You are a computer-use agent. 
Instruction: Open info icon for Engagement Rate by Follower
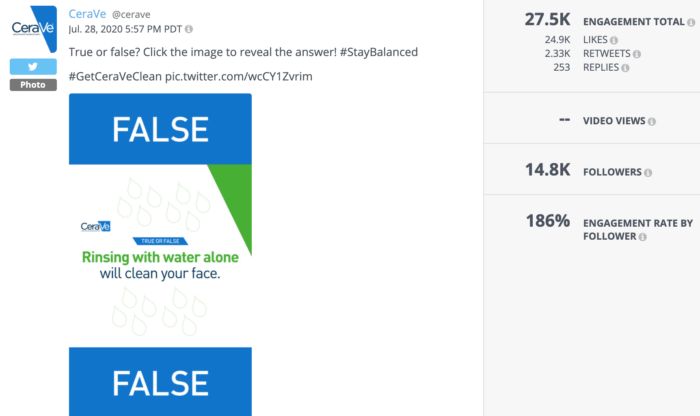coord(643,237)
